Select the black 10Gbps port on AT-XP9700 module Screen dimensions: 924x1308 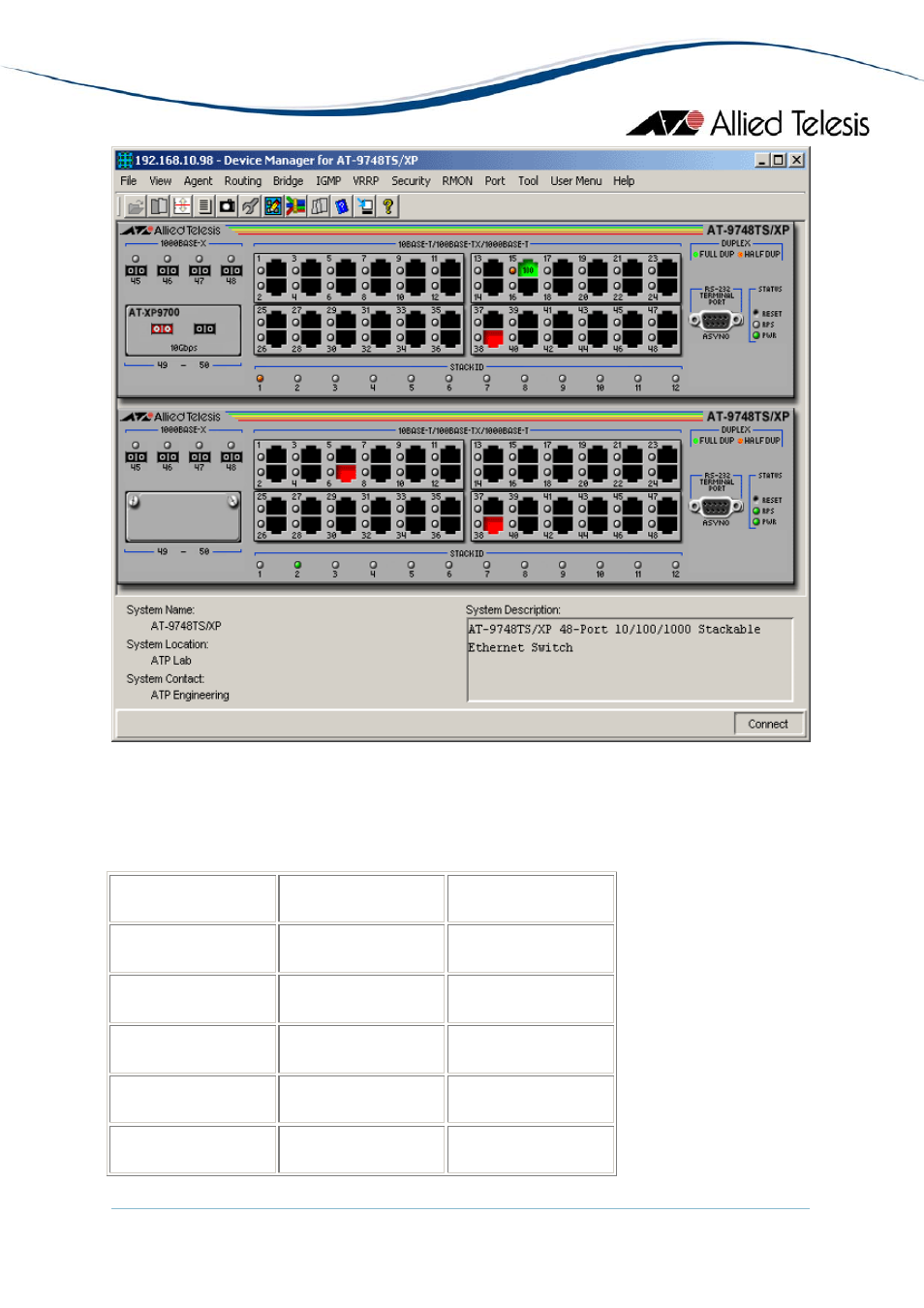point(204,329)
